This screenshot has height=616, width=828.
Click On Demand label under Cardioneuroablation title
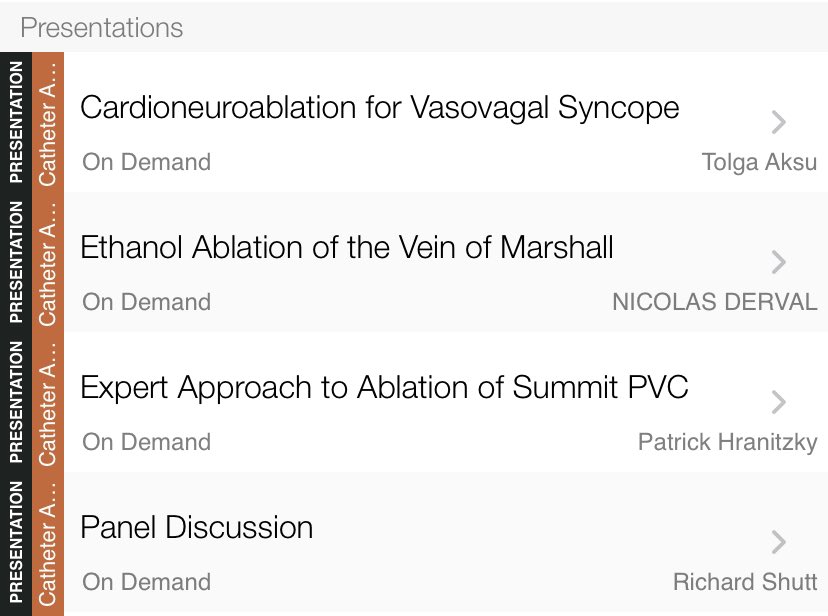146,162
